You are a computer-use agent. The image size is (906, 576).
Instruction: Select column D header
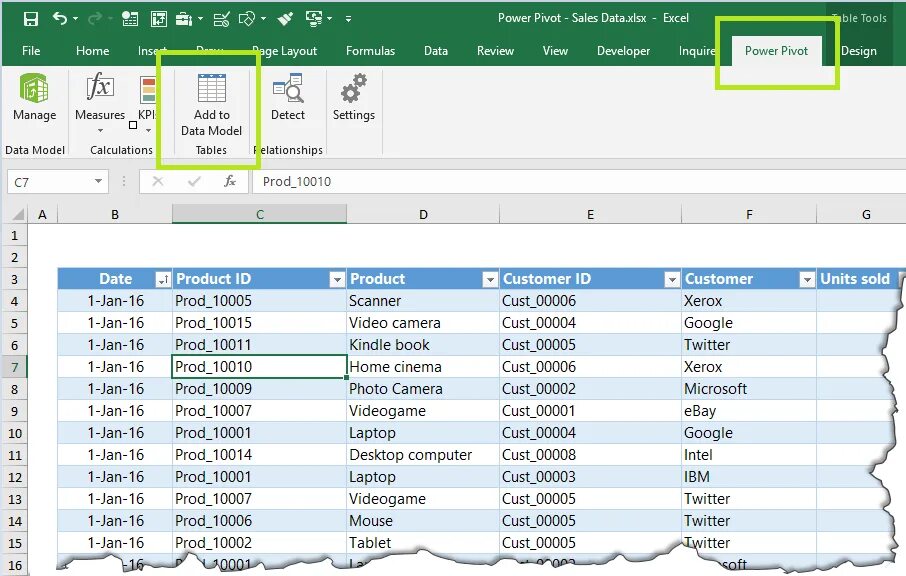tap(423, 215)
